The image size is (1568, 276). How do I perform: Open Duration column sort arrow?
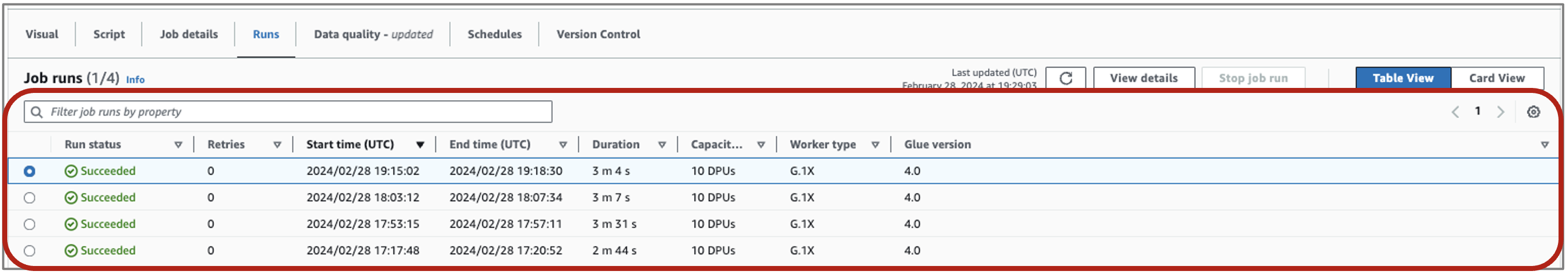point(661,145)
